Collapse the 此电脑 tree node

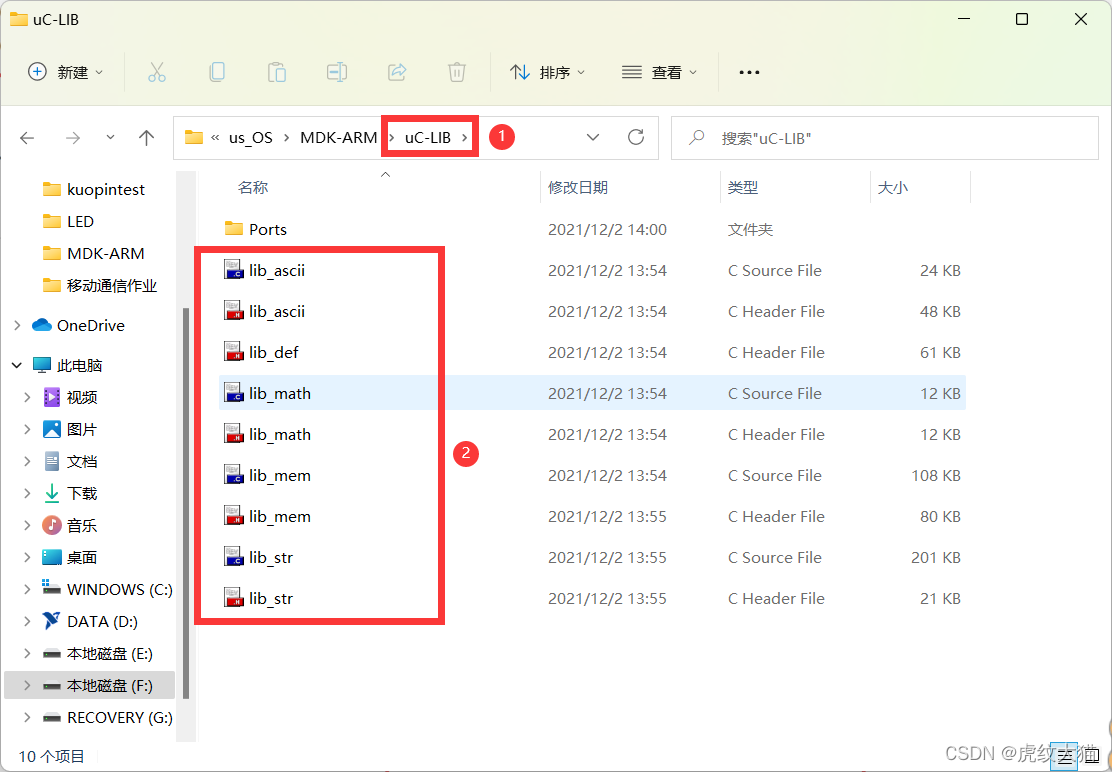[17, 366]
